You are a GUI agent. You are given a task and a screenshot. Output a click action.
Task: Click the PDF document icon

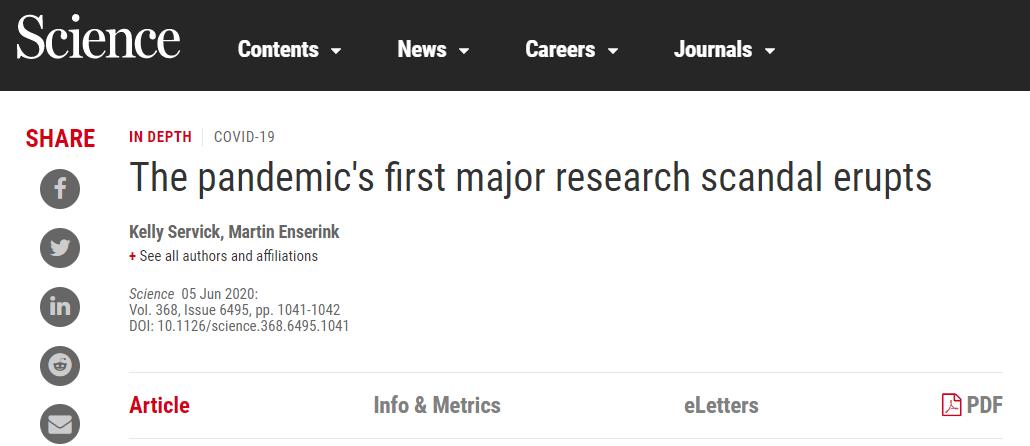pos(952,405)
